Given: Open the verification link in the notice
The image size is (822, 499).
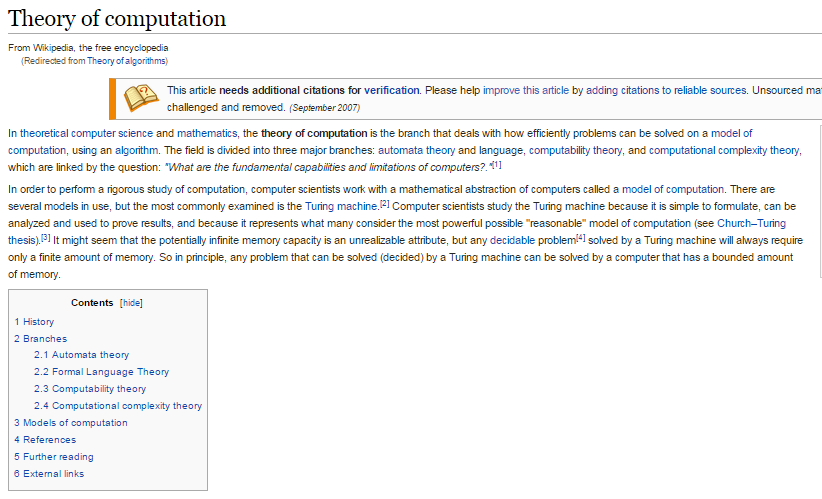Looking at the screenshot, I should click(x=392, y=90).
